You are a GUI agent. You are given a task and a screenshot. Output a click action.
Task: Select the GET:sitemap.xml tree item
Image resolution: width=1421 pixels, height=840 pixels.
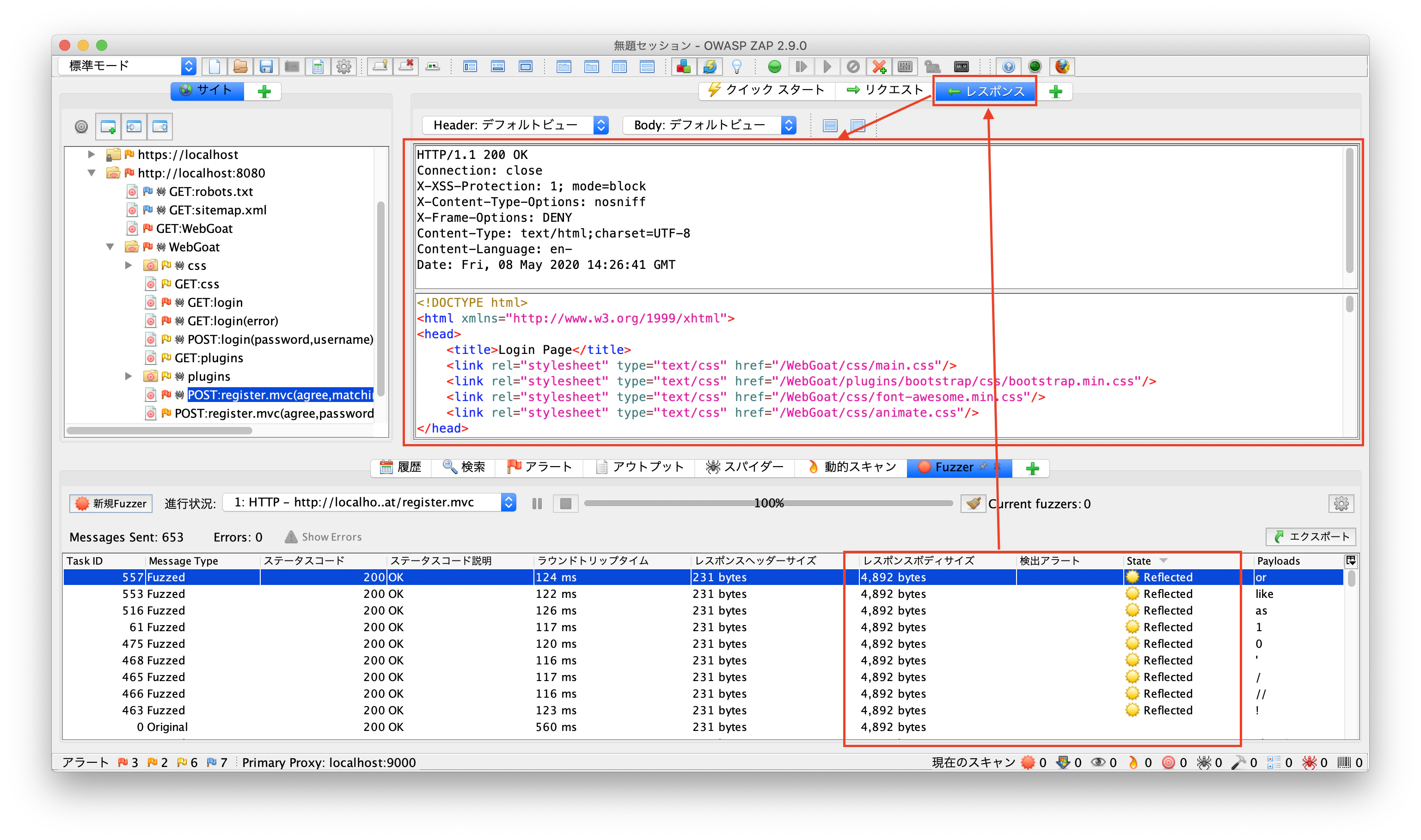(217, 210)
